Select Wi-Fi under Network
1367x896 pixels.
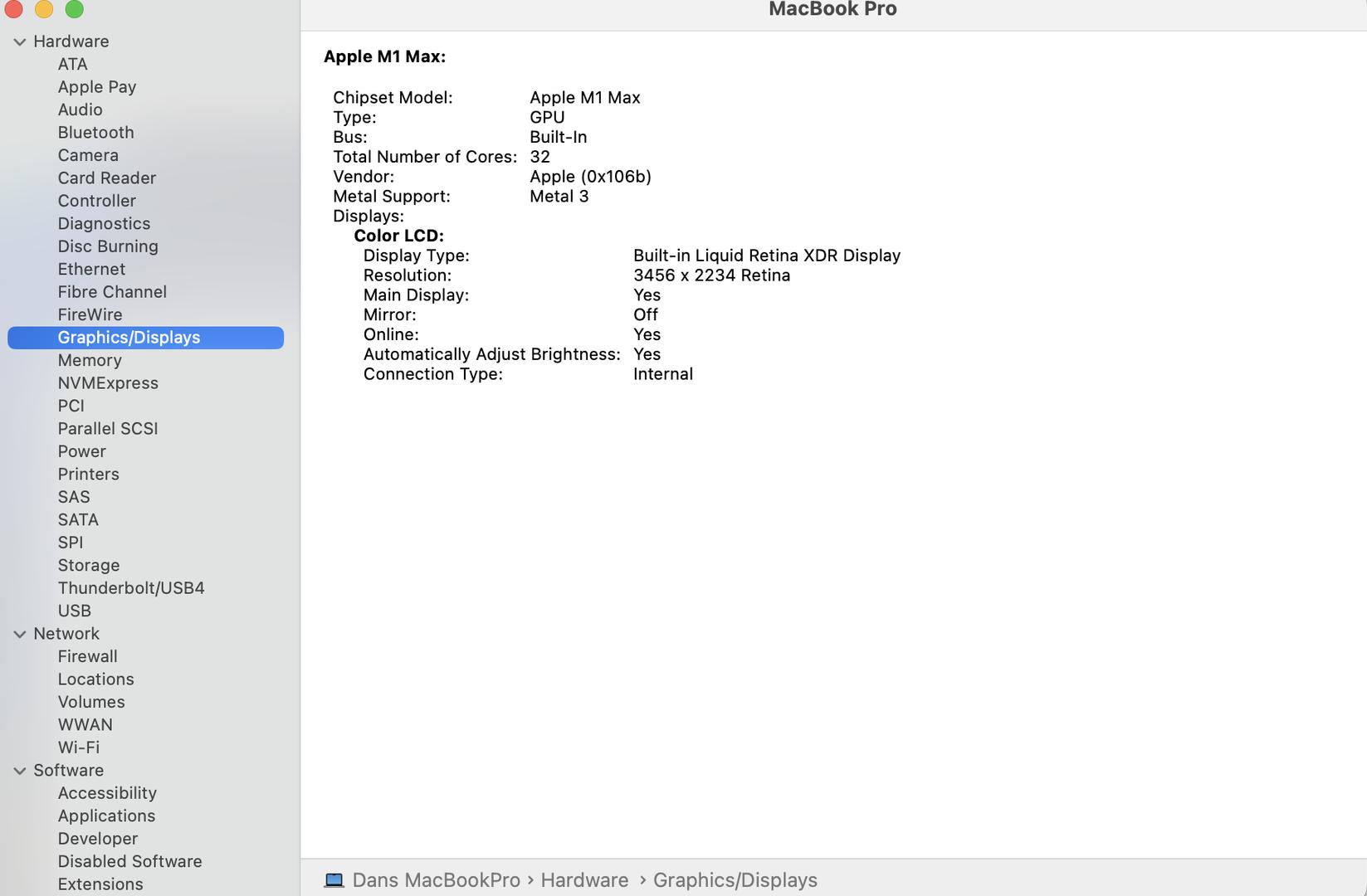(79, 747)
